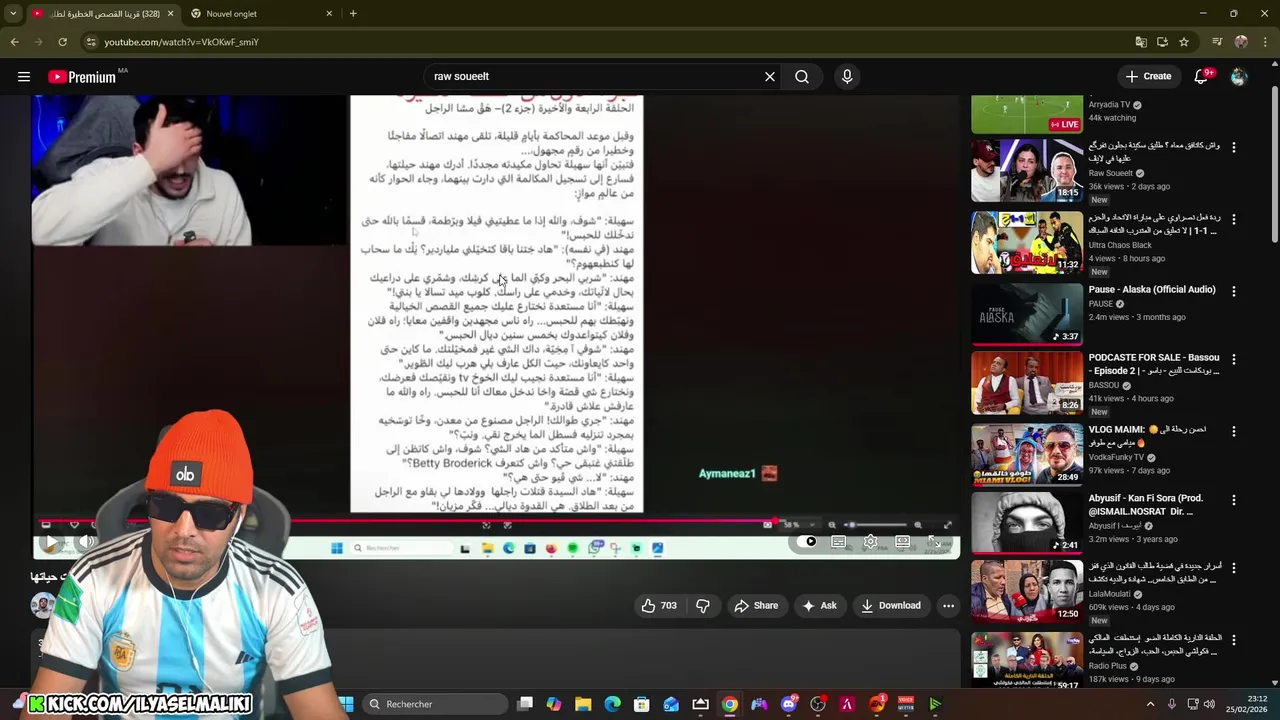The height and width of the screenshot is (720, 1280).
Task: Start voice search with the microphone
Action: (x=847, y=76)
